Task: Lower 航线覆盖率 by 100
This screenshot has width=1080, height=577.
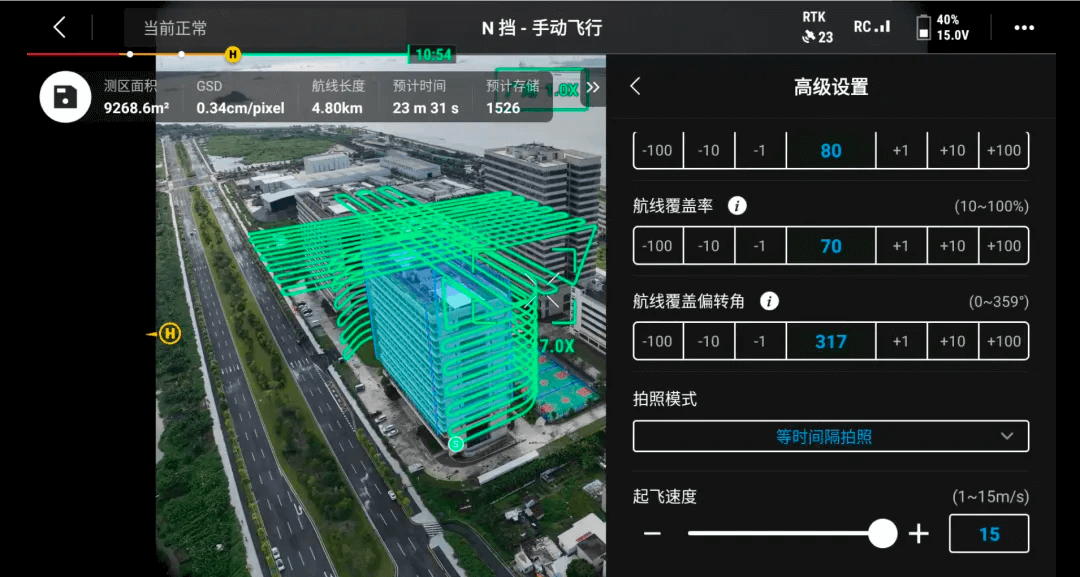Action: pos(658,246)
